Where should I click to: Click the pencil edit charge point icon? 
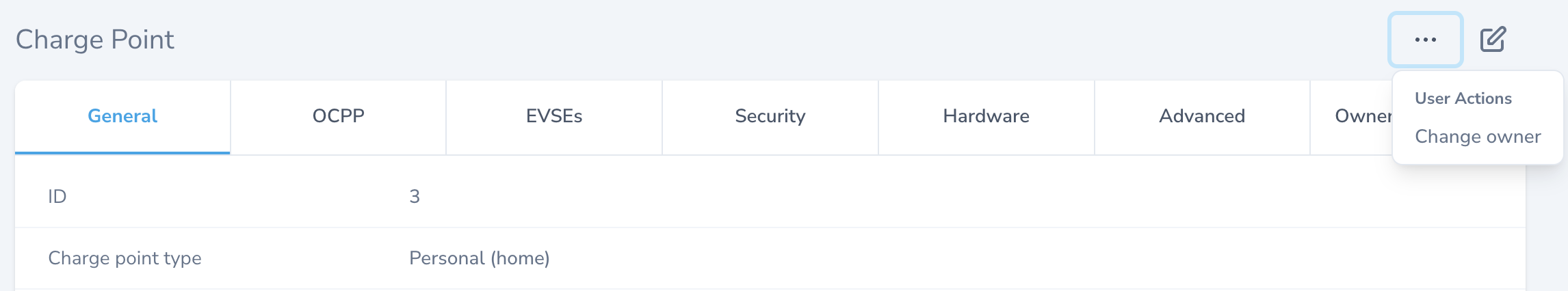1493,40
